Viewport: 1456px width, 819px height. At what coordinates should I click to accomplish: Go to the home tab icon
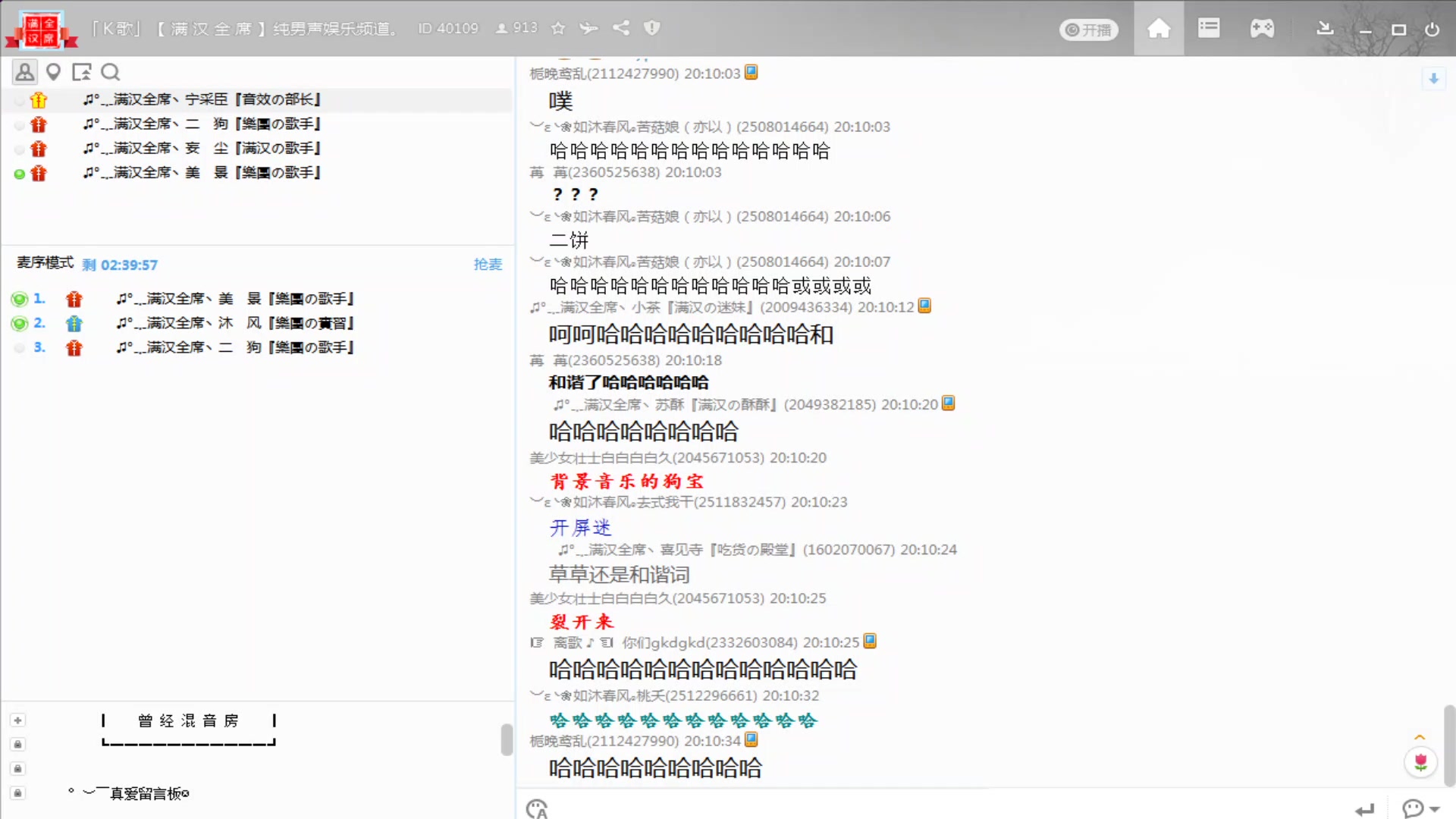[1159, 29]
